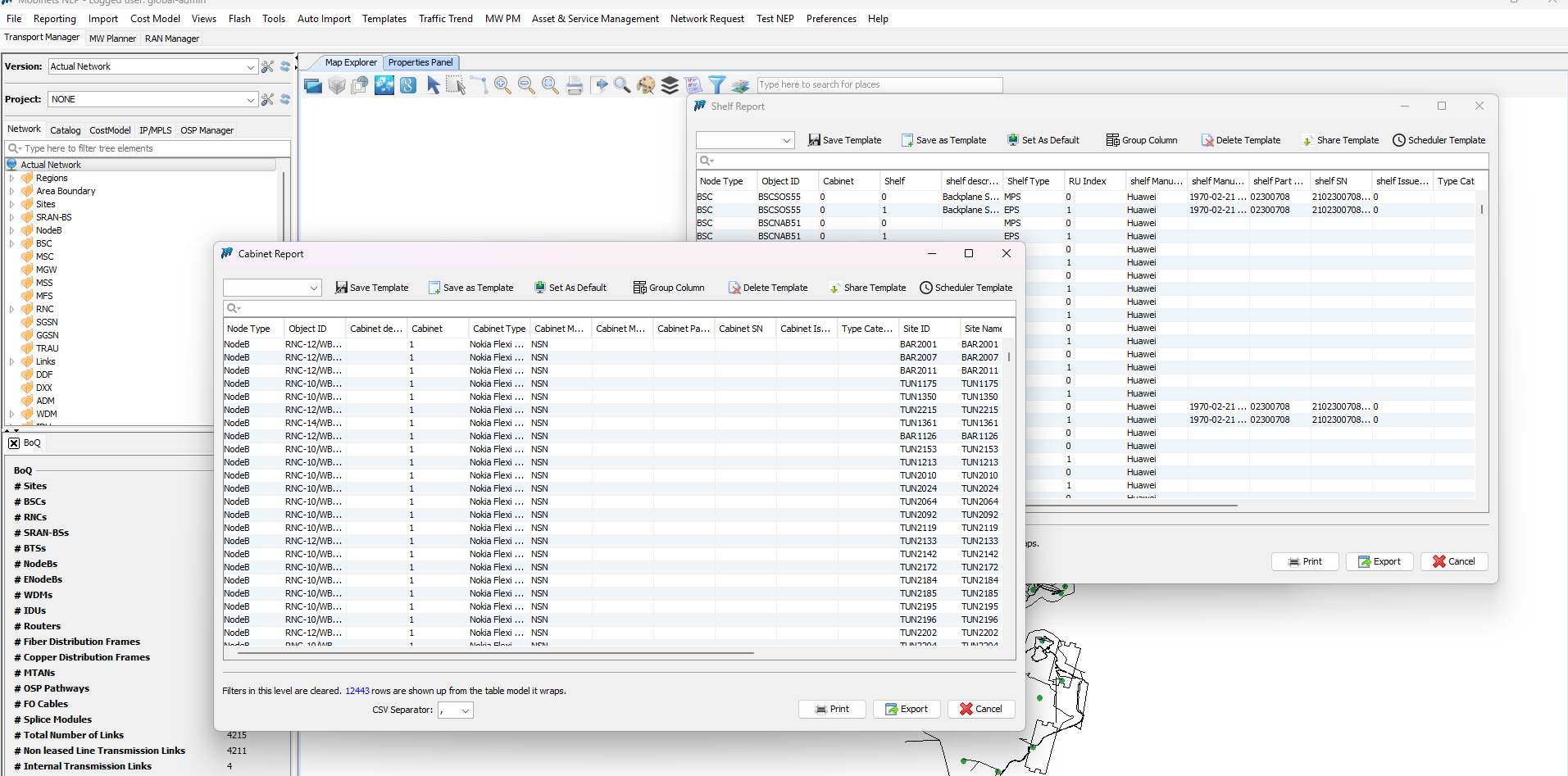Select the arrow pointer tool in map toolbar
The width and height of the screenshot is (1568, 776).
click(433, 85)
